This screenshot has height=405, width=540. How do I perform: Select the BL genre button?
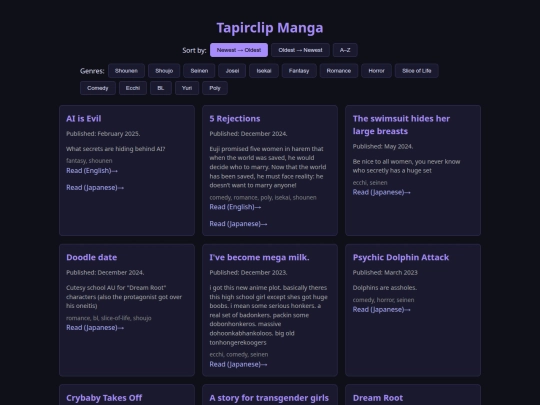[x=161, y=88]
